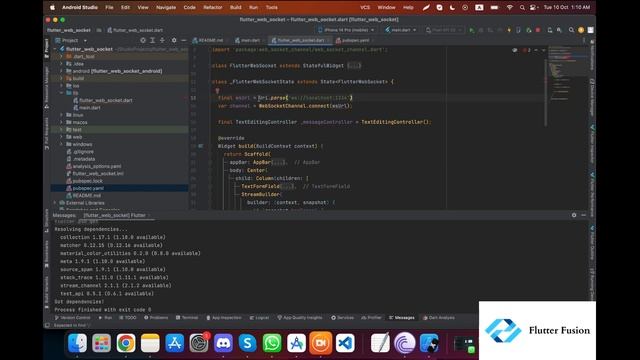This screenshot has width=640, height=360.
Task: Open the Navigate menu
Action: (x=166, y=7)
